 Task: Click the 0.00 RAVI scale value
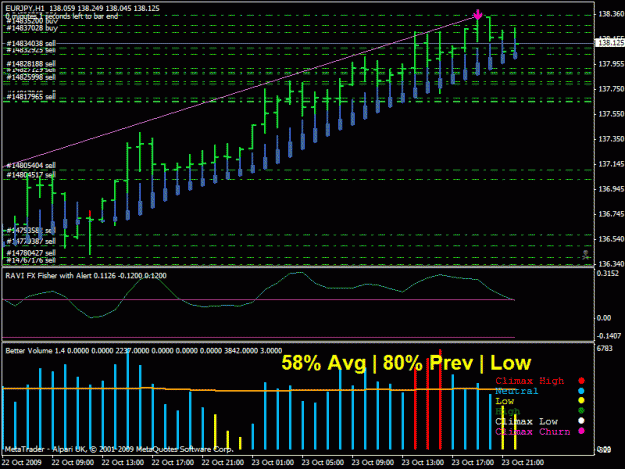[x=604, y=318]
